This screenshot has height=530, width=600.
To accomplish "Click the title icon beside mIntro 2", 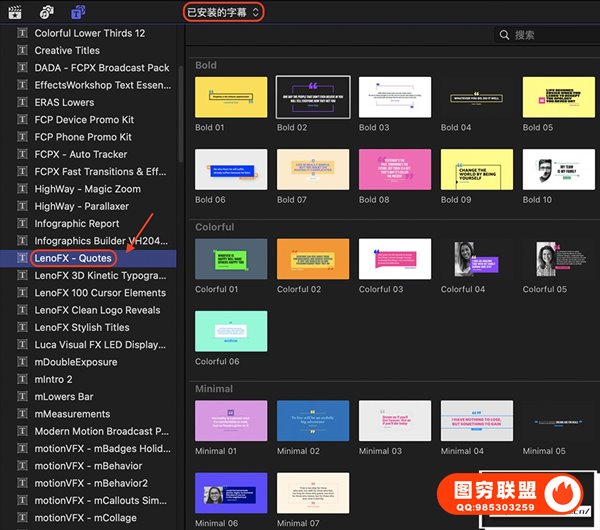I will pyautogui.click(x=23, y=379).
